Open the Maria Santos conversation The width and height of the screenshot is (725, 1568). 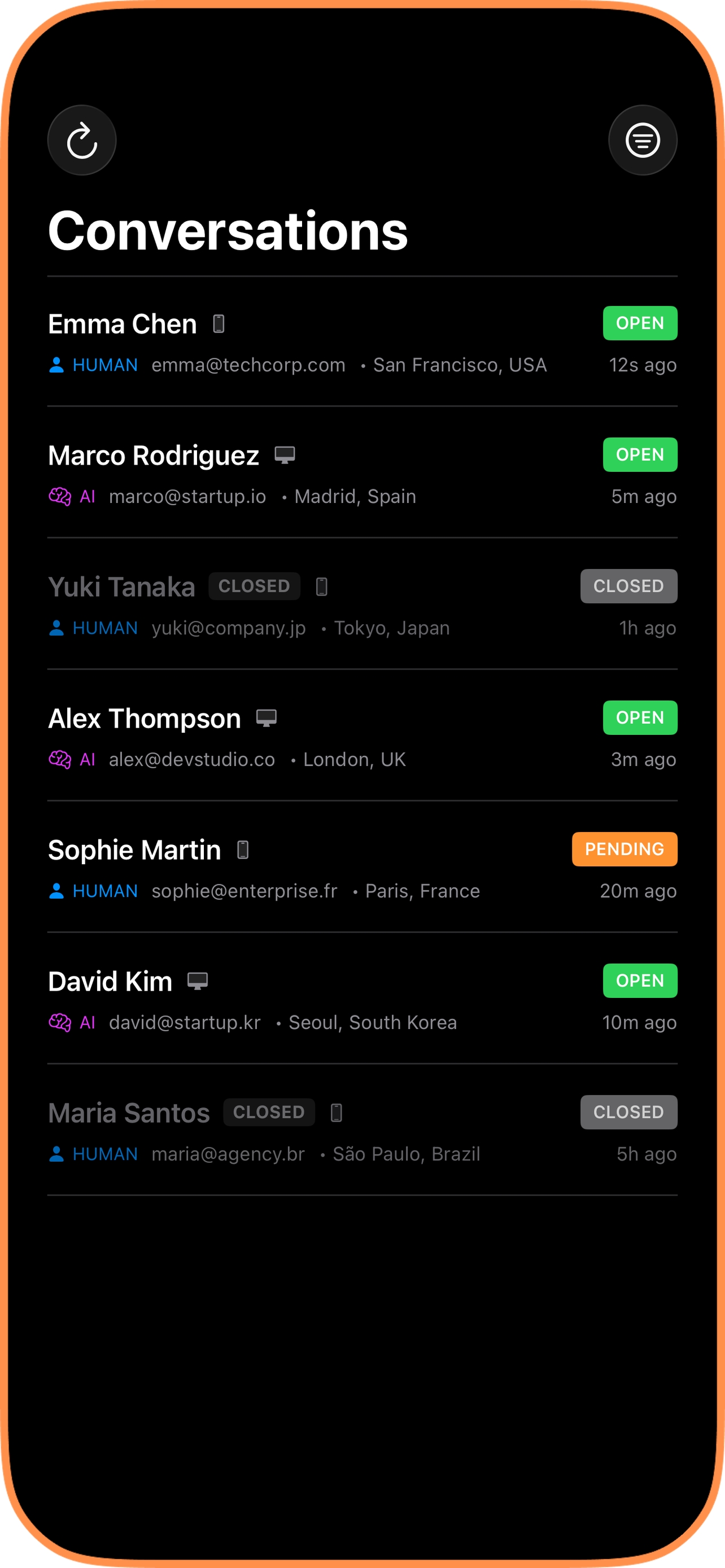[128, 1113]
